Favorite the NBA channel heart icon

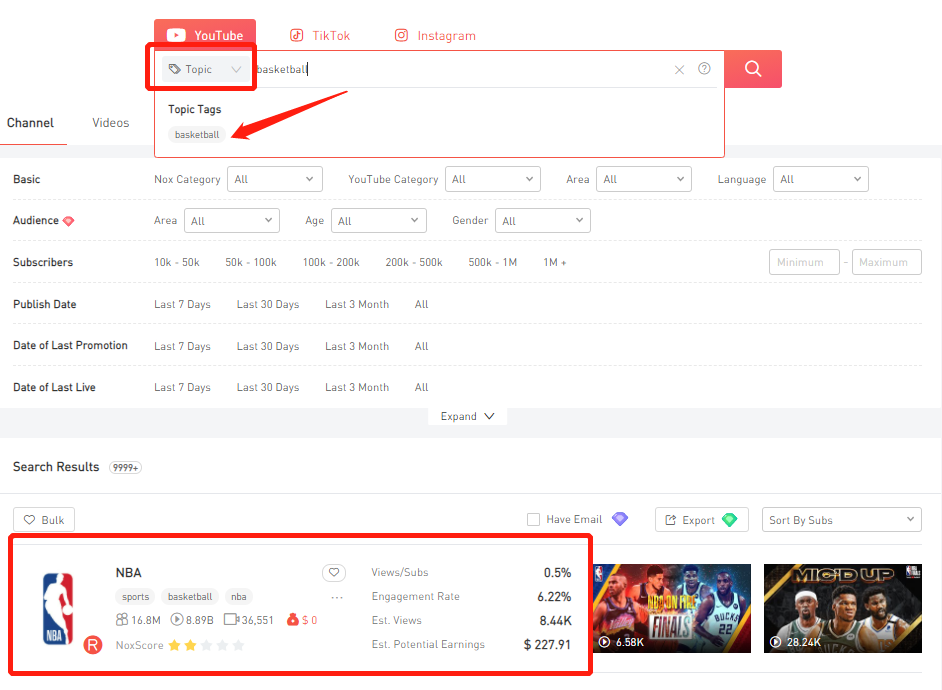click(334, 573)
